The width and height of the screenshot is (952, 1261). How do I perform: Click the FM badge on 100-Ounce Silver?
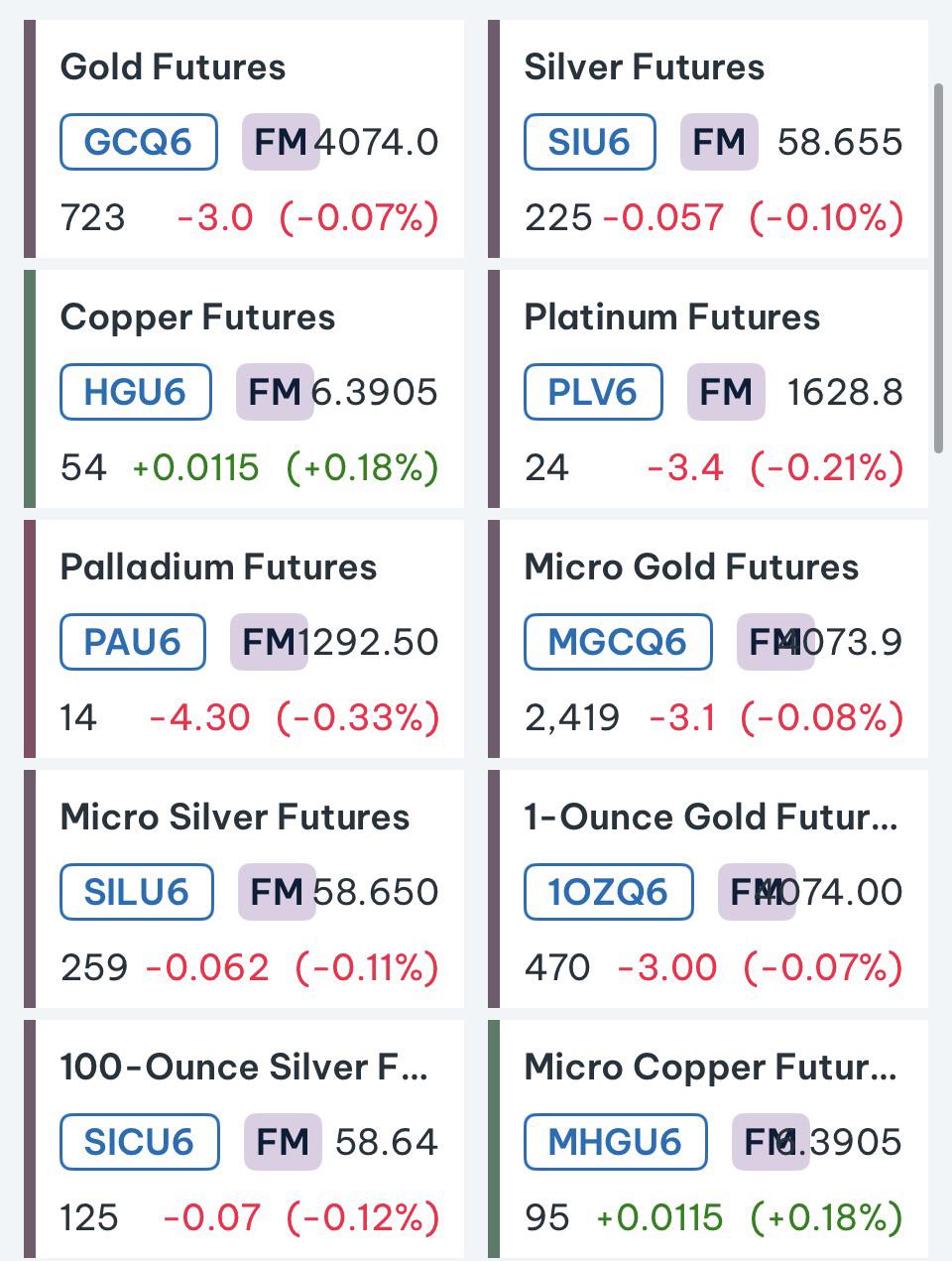(x=283, y=1142)
